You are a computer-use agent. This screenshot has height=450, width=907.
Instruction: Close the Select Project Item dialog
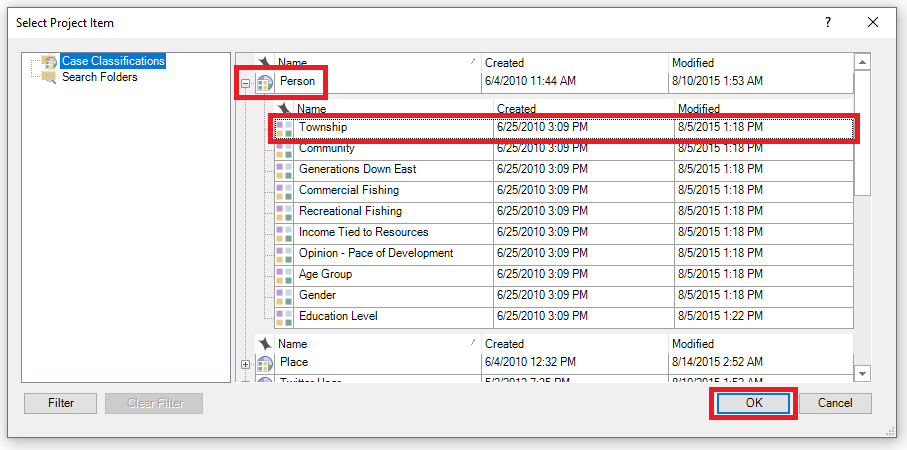pos(873,23)
